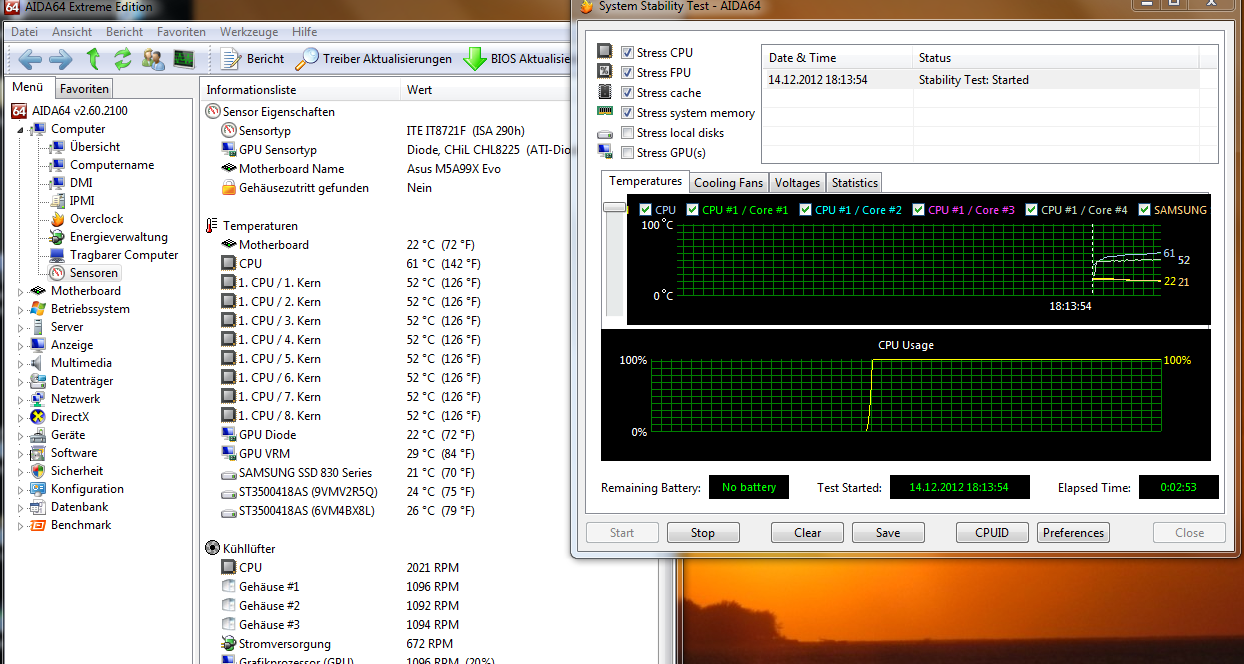Click the AIDA64 v2.60.2100 root node

click(81, 111)
